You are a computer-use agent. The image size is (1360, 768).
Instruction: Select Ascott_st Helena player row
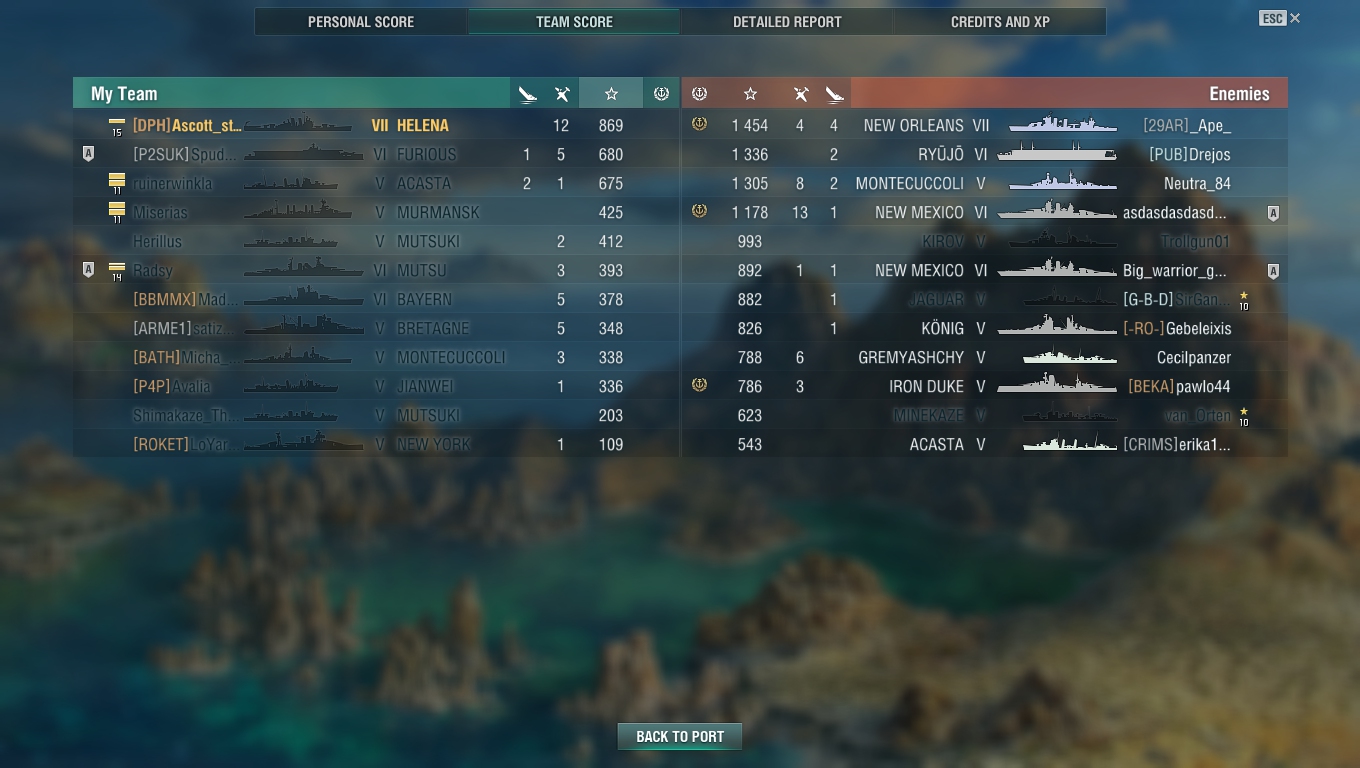click(x=376, y=125)
